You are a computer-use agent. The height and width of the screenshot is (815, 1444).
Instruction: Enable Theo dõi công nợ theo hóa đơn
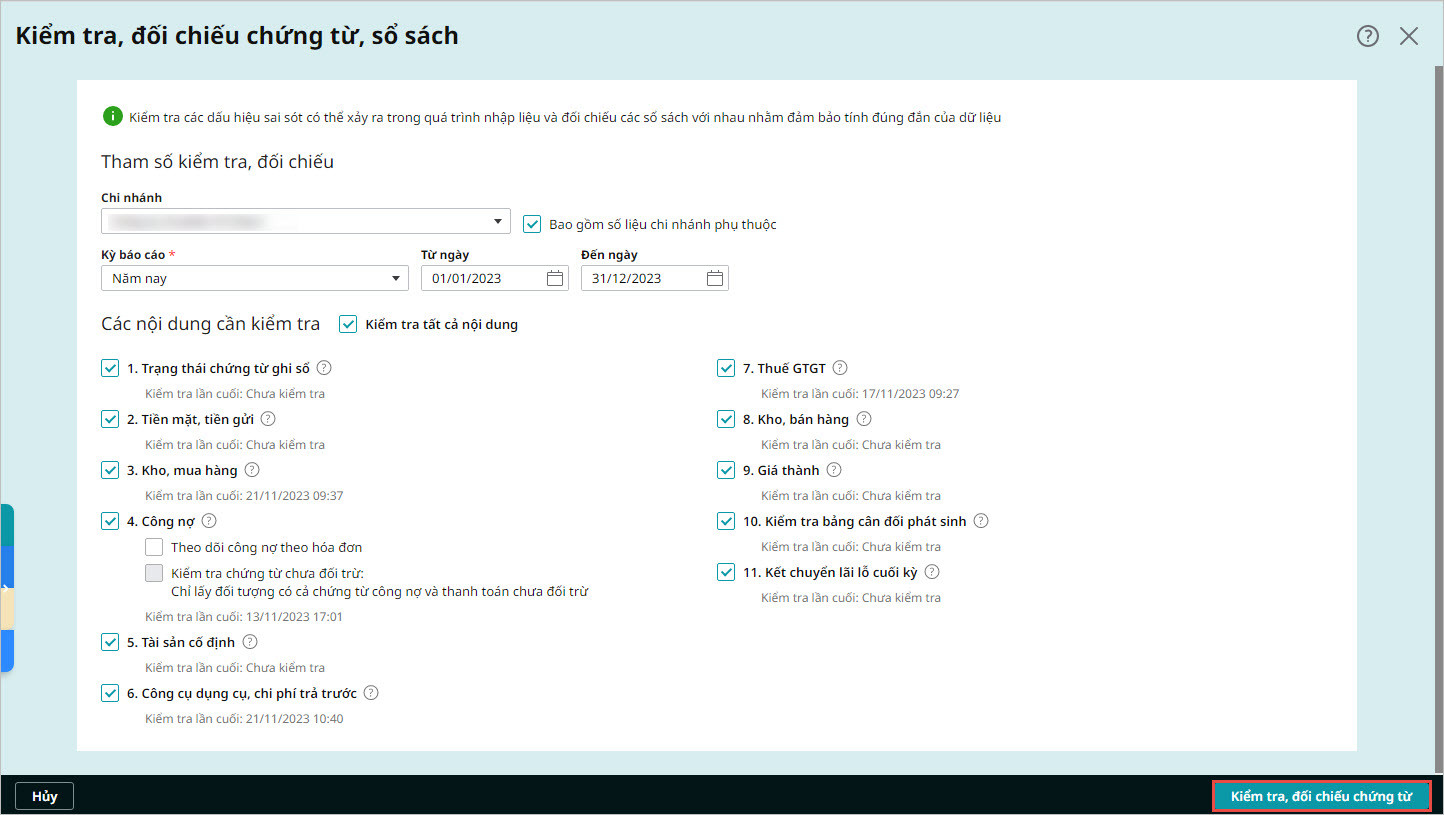[x=154, y=547]
